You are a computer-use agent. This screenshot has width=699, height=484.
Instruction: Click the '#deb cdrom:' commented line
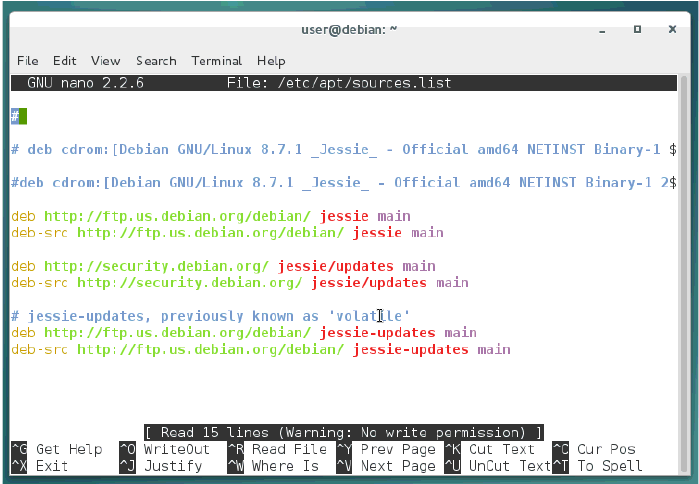[x=344, y=183]
